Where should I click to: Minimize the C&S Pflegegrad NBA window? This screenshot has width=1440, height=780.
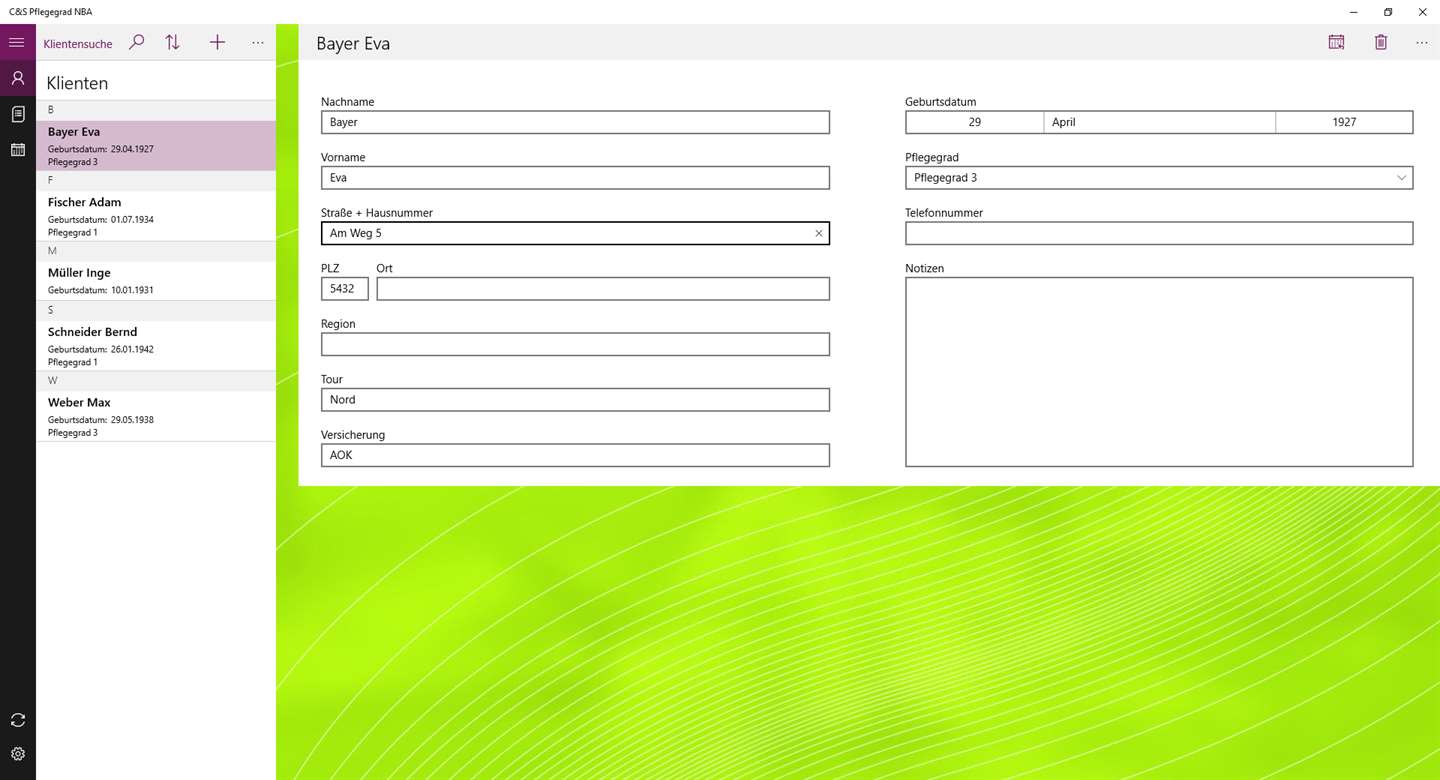[x=1353, y=12]
